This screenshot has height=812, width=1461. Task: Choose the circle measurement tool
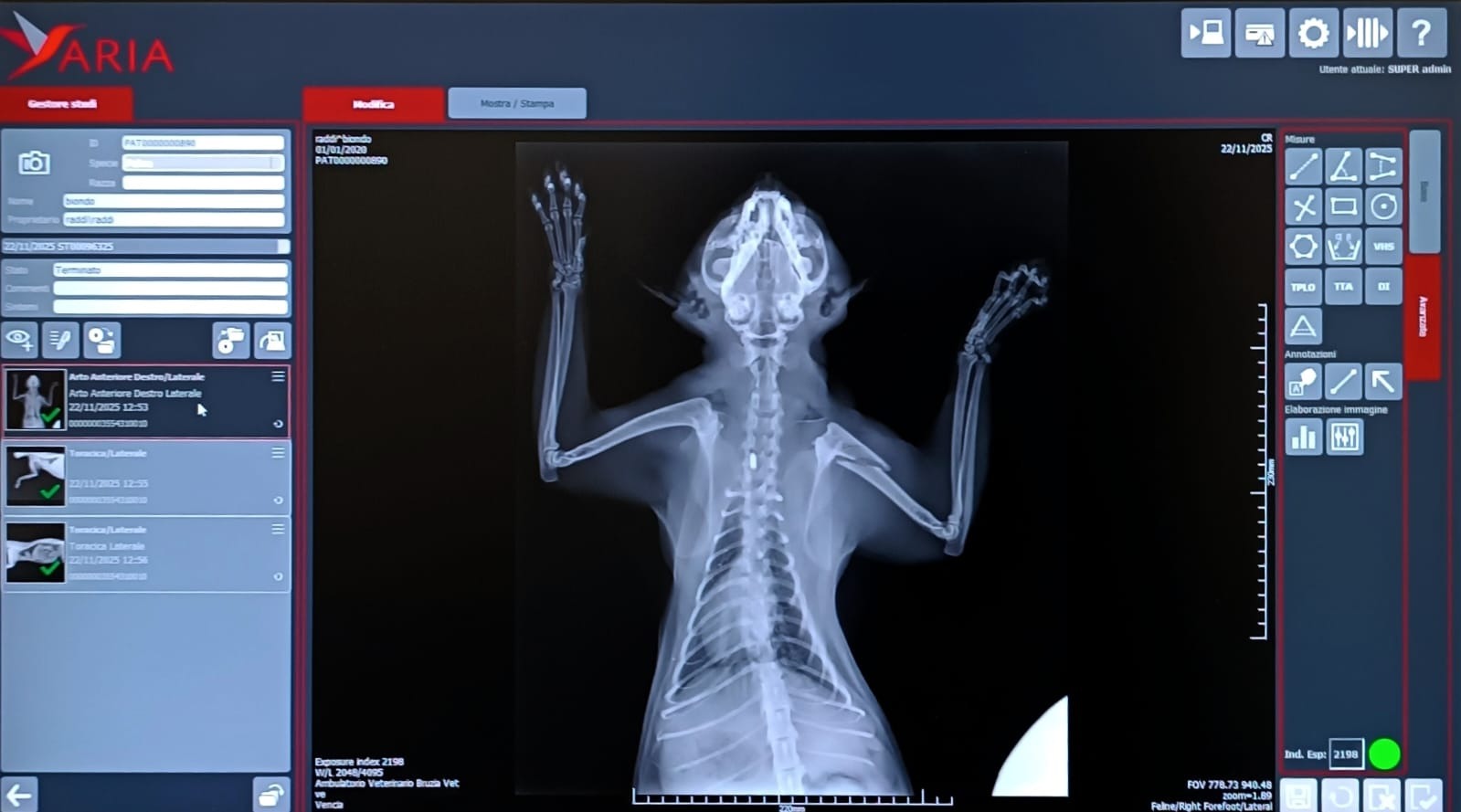click(x=1383, y=207)
